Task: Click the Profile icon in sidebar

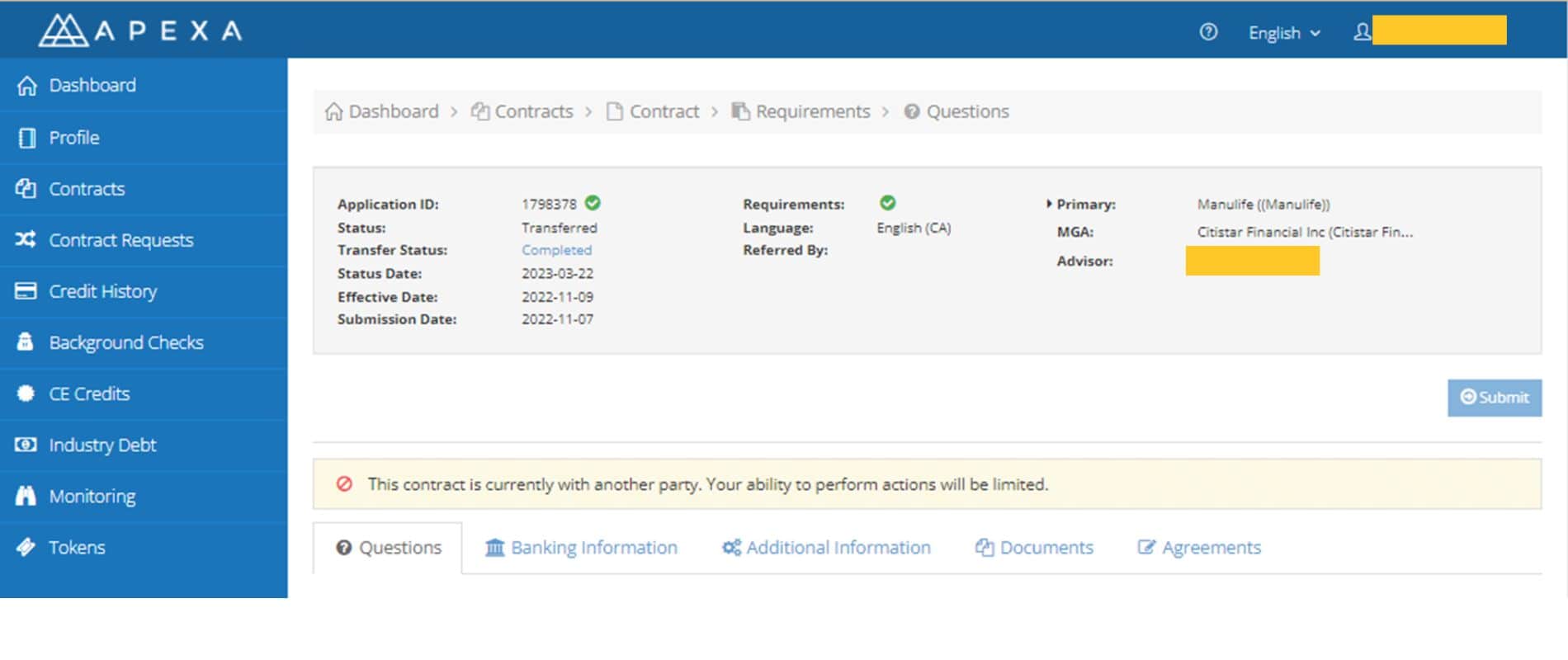Action: [26, 138]
